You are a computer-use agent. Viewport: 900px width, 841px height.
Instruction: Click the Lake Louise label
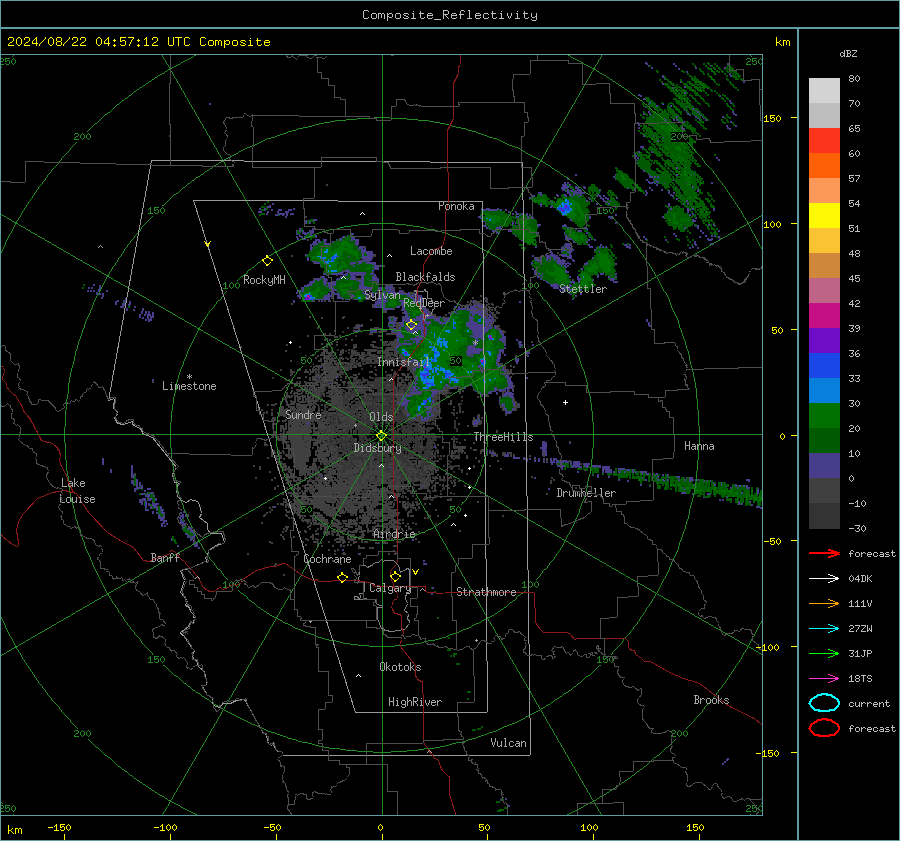click(77, 491)
